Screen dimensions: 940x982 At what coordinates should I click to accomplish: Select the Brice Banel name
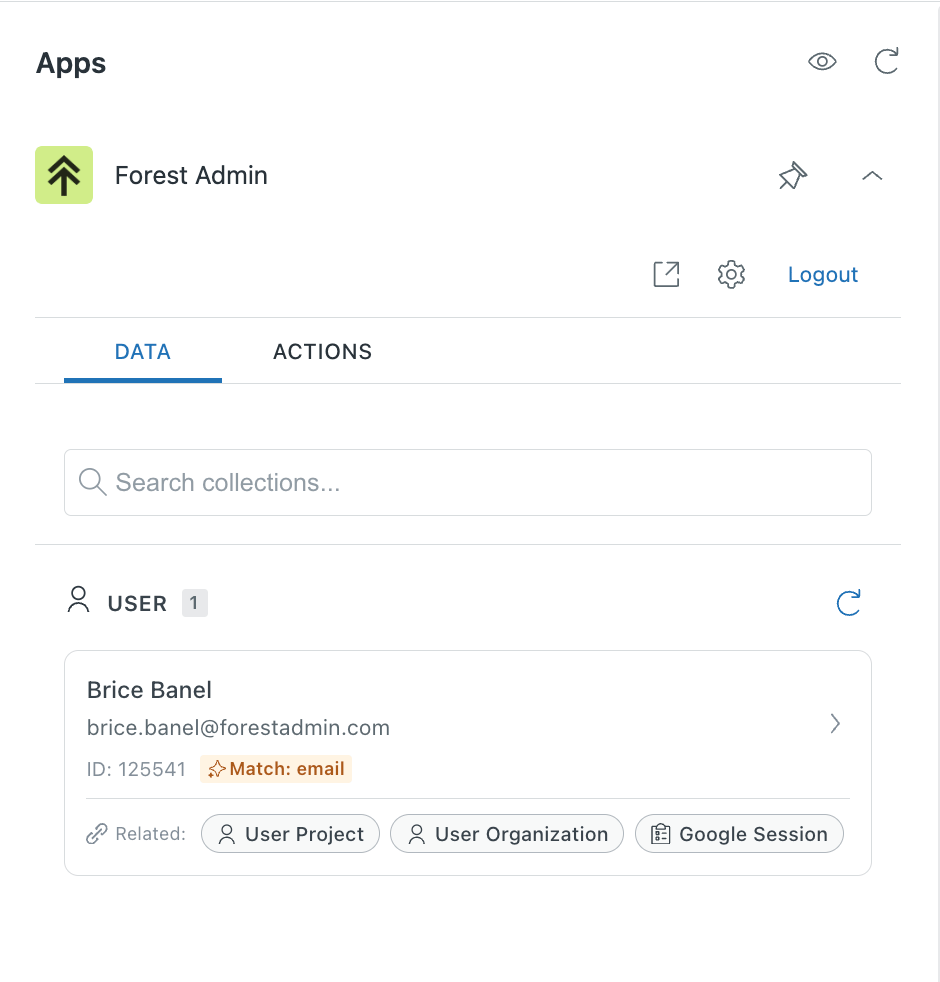[x=149, y=690]
